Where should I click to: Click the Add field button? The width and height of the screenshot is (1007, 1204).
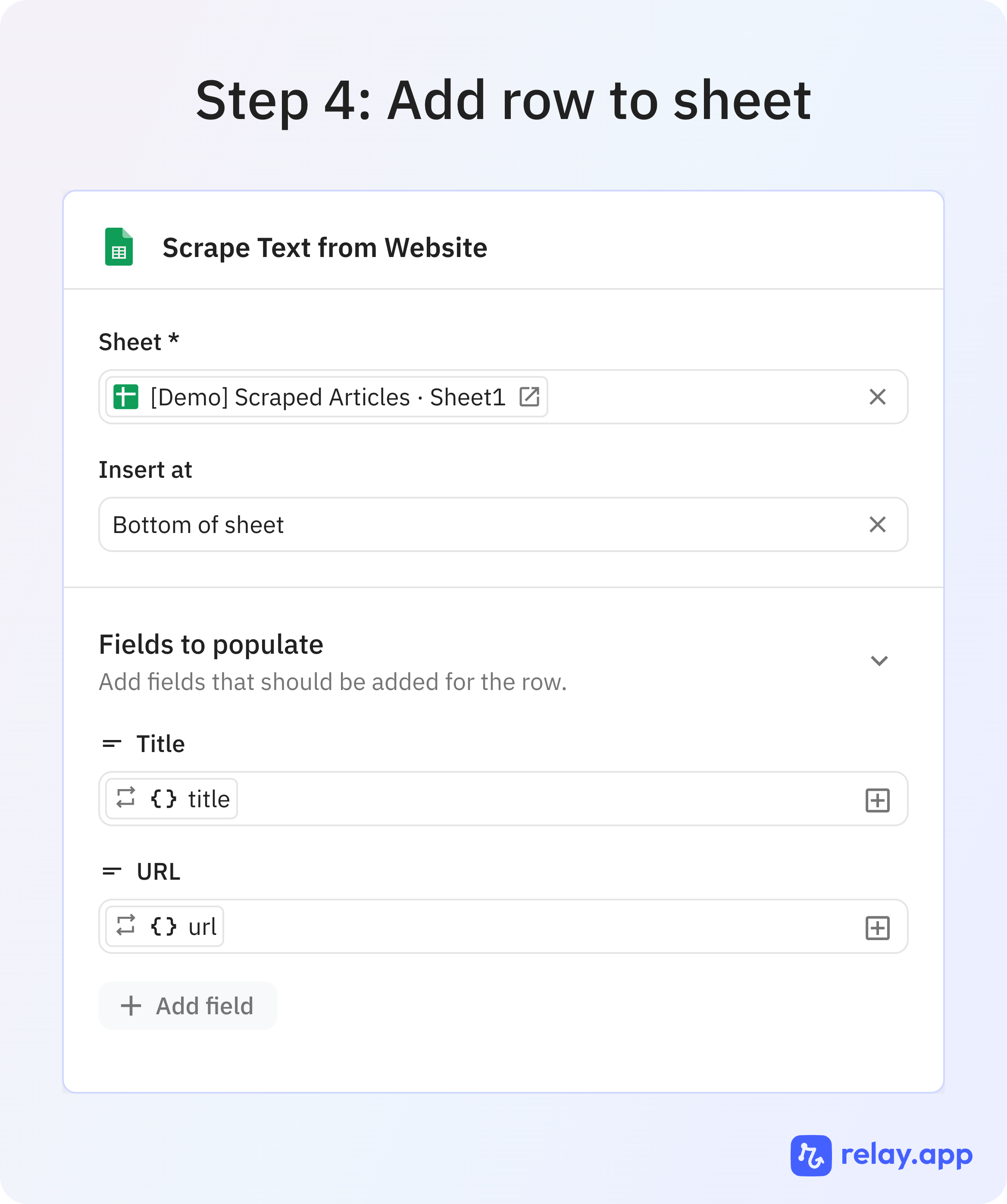(x=188, y=1006)
